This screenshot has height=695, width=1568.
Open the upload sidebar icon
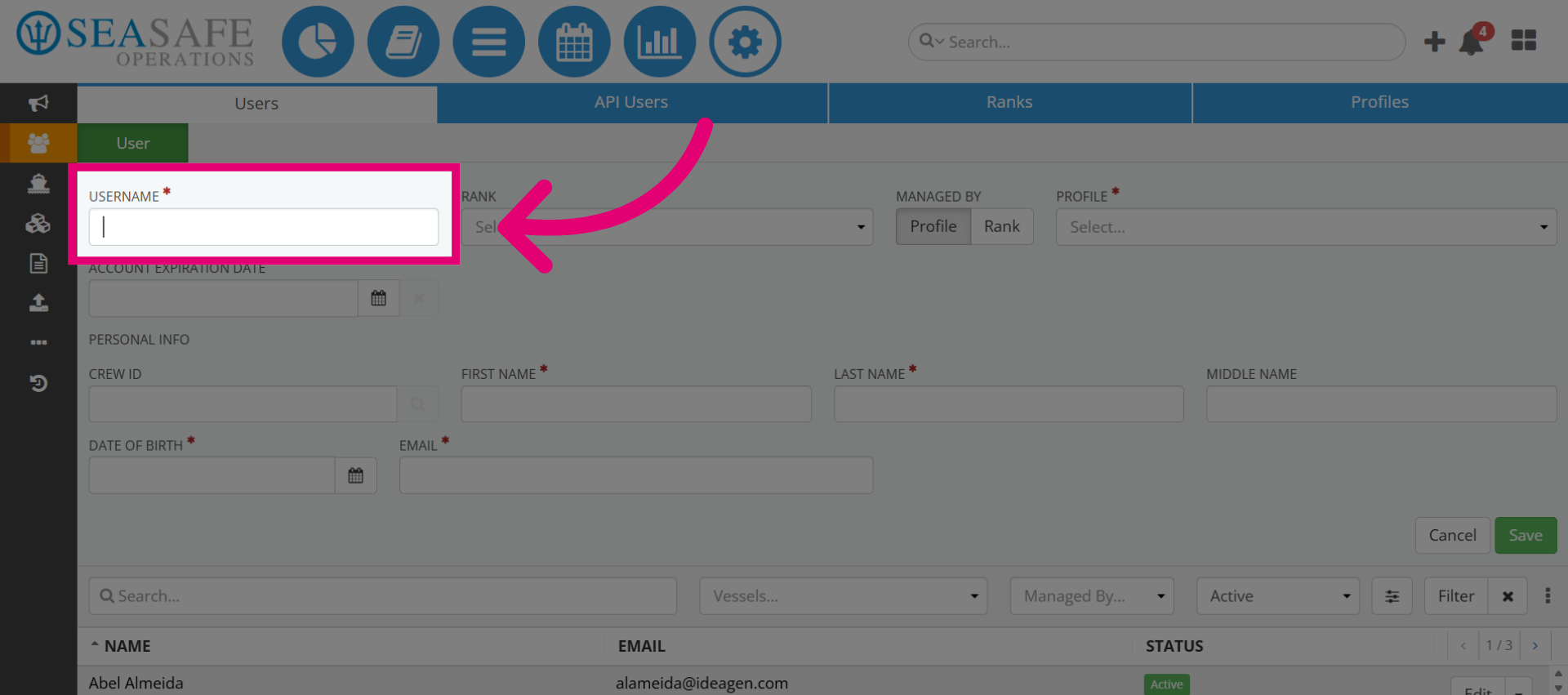pos(38,303)
